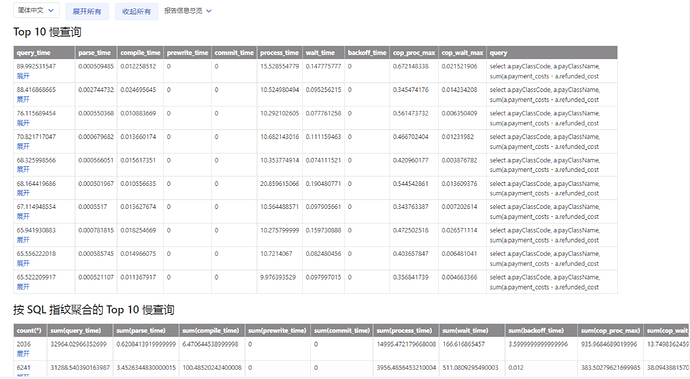
Task: Expand the row with query_time 68.164419686
Action: point(23,193)
